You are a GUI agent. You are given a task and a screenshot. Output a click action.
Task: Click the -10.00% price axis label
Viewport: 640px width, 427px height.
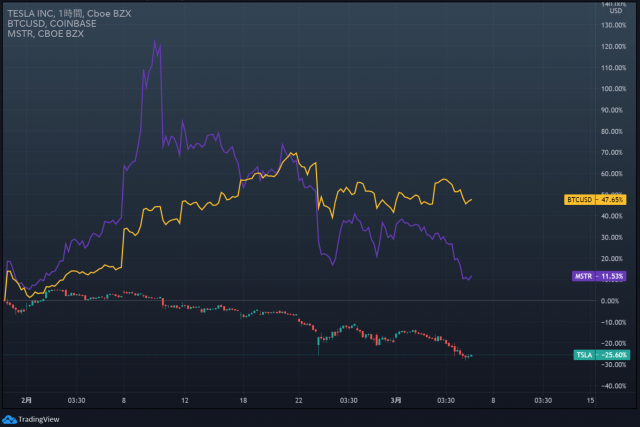coord(613,322)
